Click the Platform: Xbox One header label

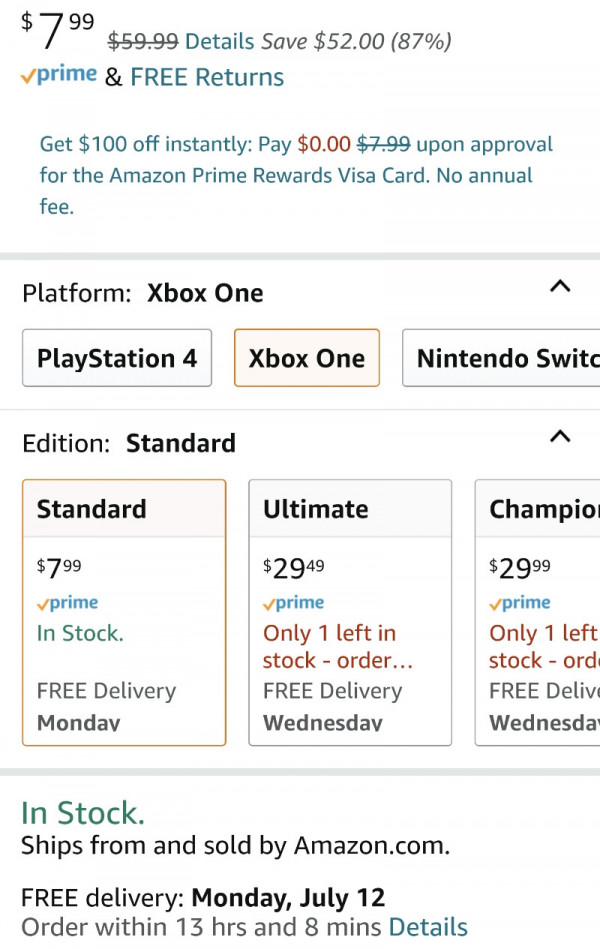pyautogui.click(x=143, y=294)
